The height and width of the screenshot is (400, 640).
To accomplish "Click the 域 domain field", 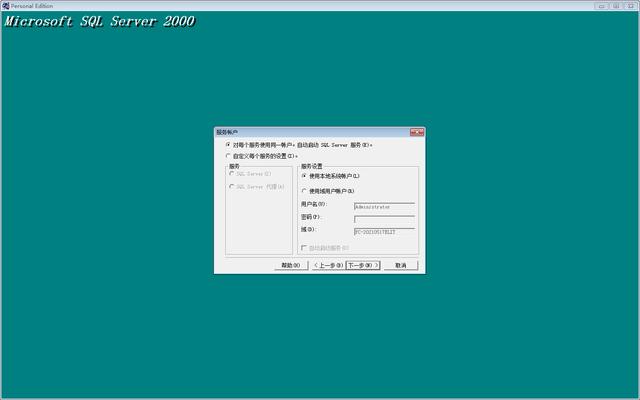I will pyautogui.click(x=384, y=232).
